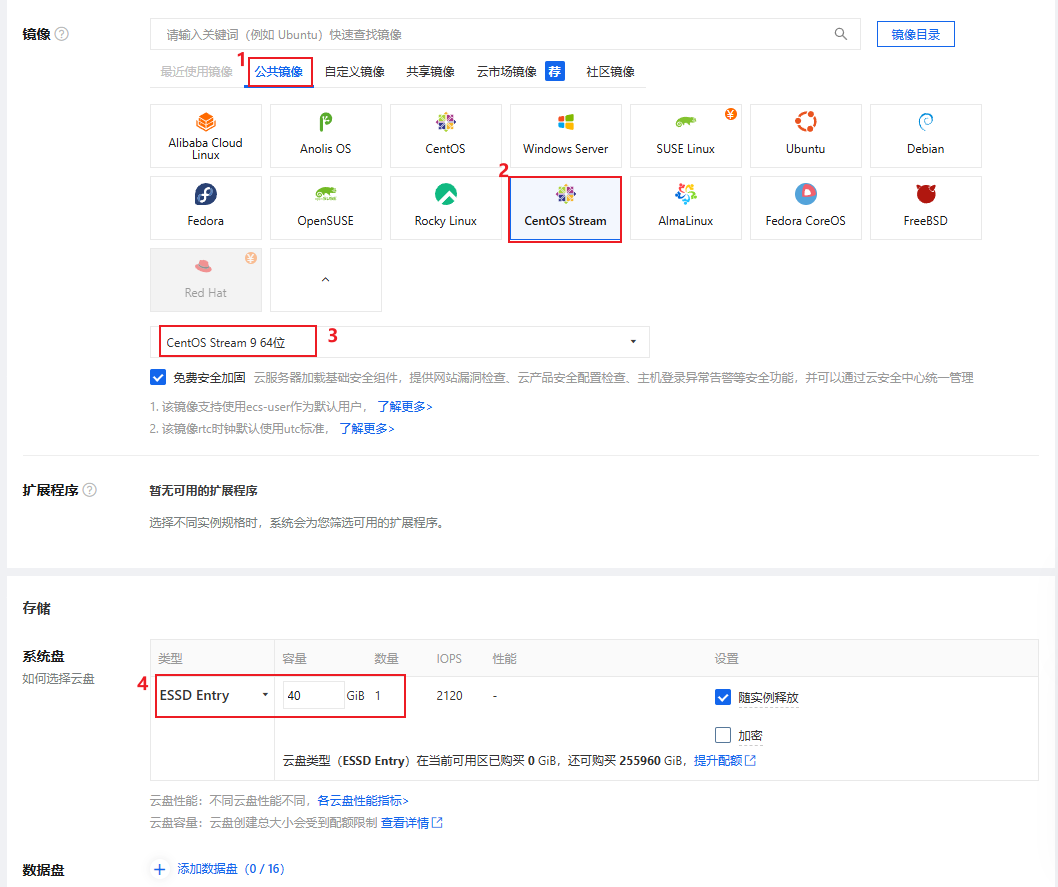The image size is (1058, 887).
Task: Click the IOPS value 2120
Action: [x=449, y=695]
